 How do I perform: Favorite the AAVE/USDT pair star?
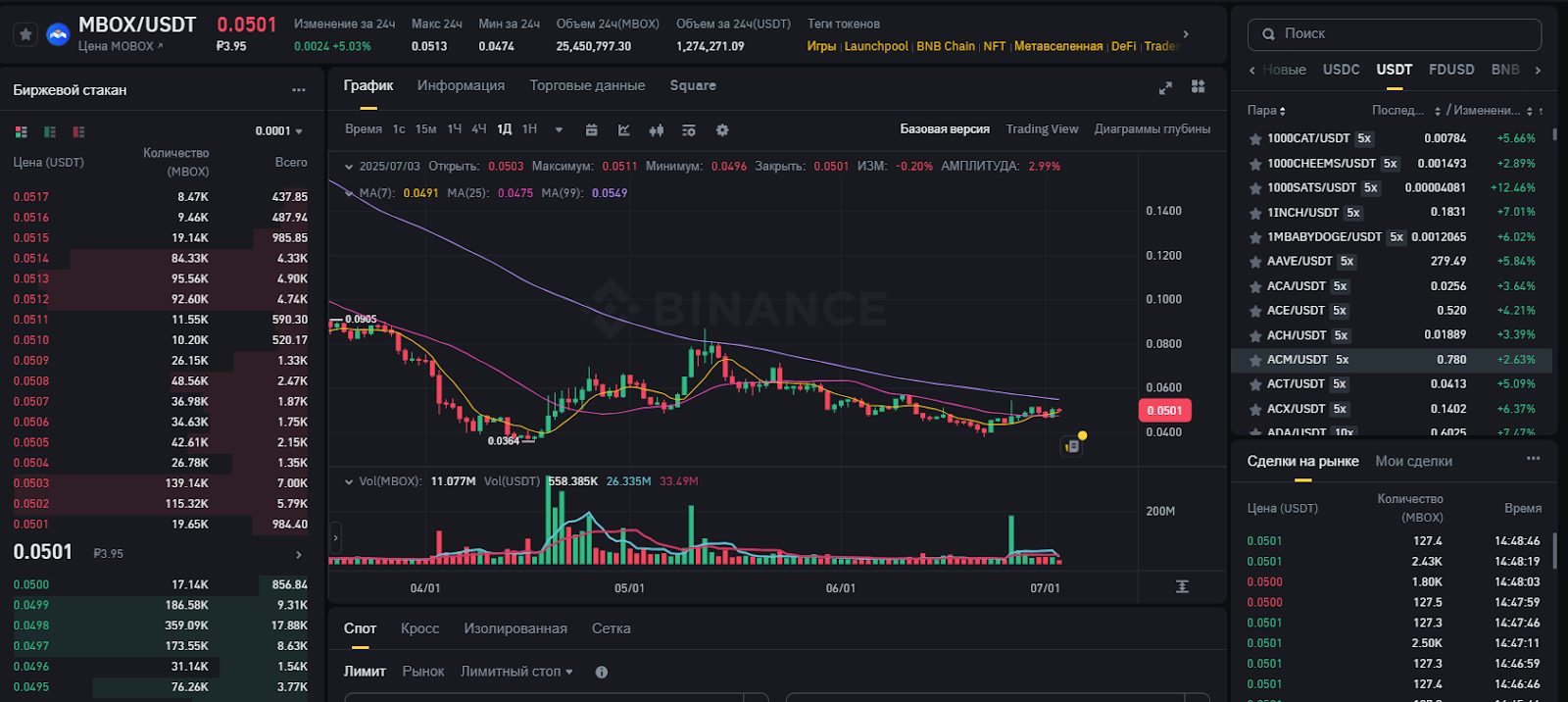point(1254,262)
